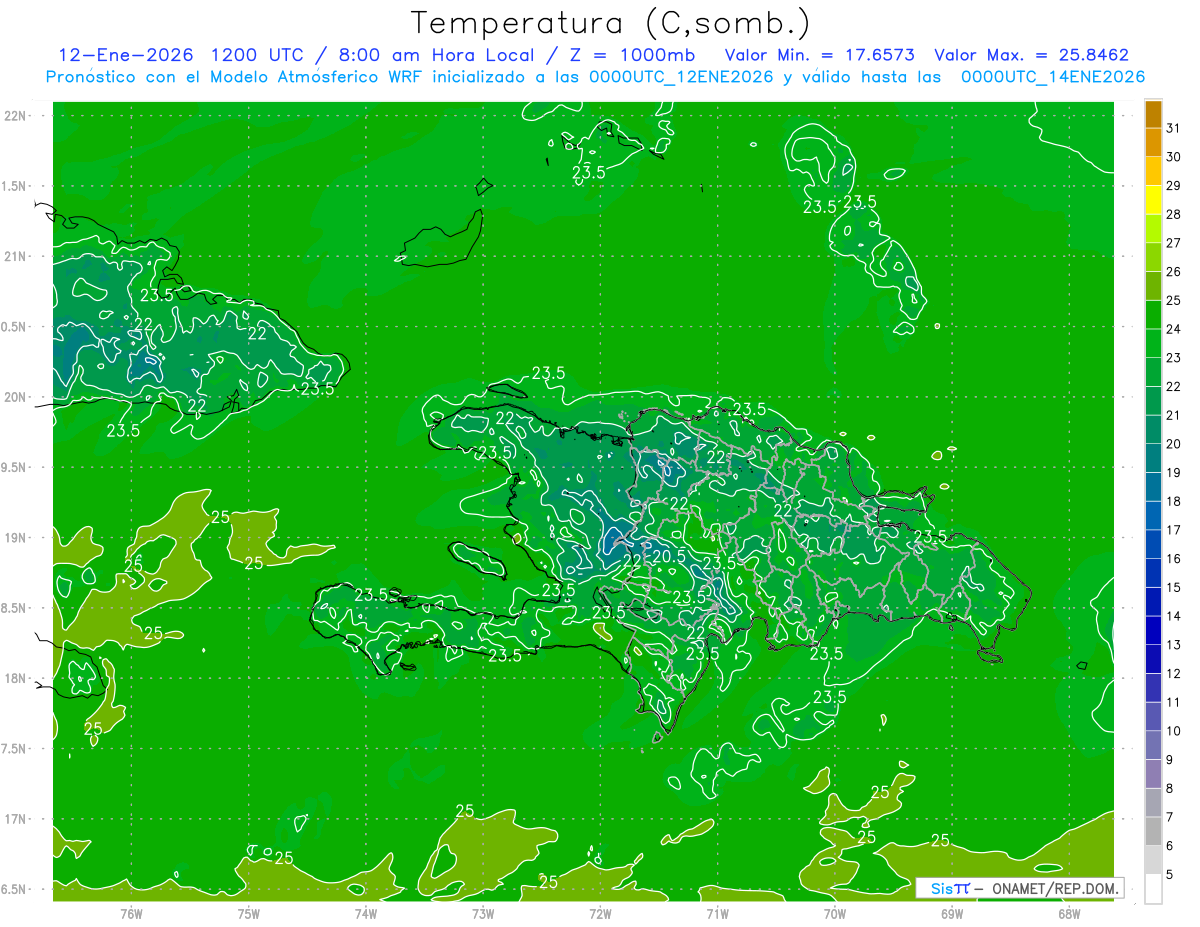
Task: Click the '71W' longitude axis label
Action: pos(717,913)
